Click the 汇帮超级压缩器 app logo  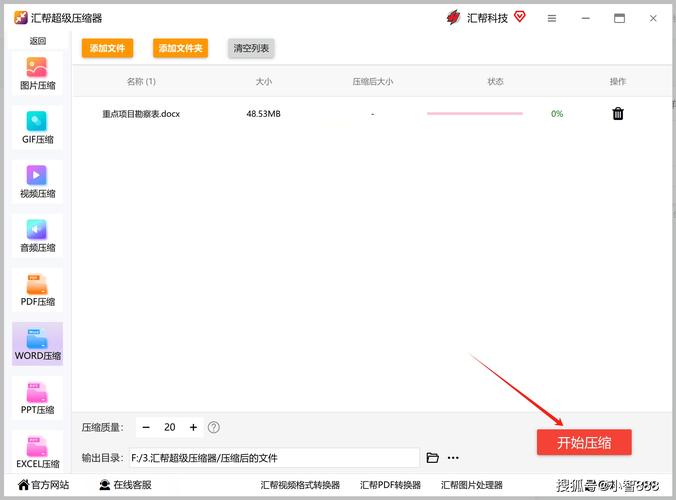21,18
